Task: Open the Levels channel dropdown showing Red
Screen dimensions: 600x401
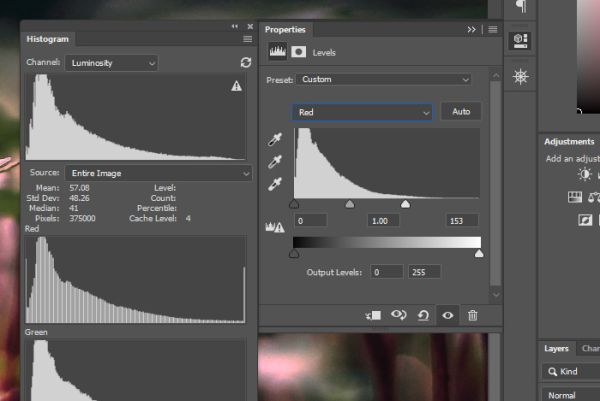Action: [362, 112]
